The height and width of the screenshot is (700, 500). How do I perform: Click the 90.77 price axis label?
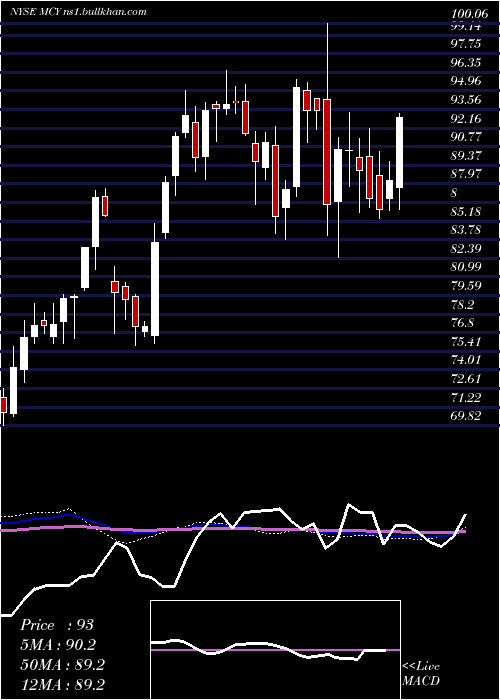coord(467,137)
